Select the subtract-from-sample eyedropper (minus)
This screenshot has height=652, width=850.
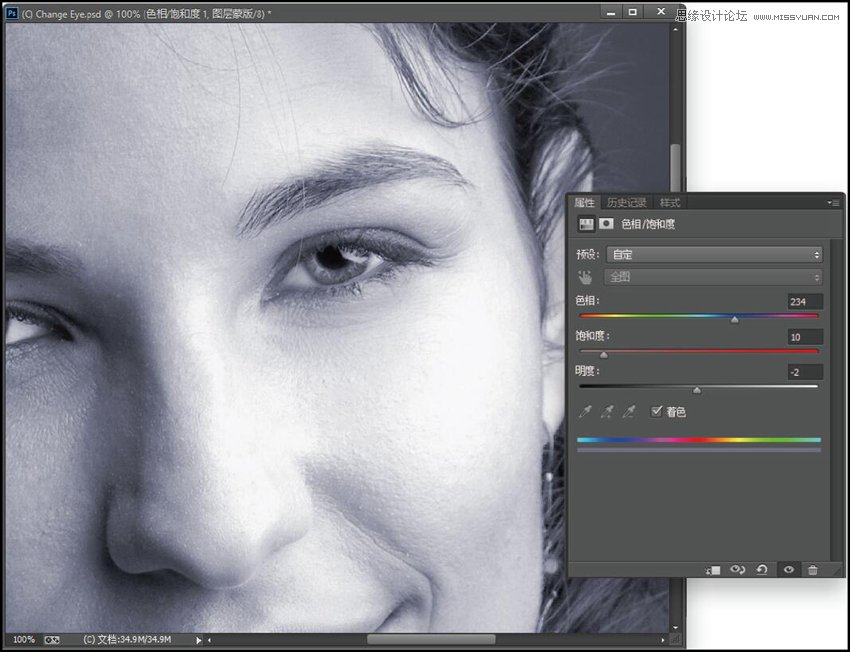[x=628, y=412]
